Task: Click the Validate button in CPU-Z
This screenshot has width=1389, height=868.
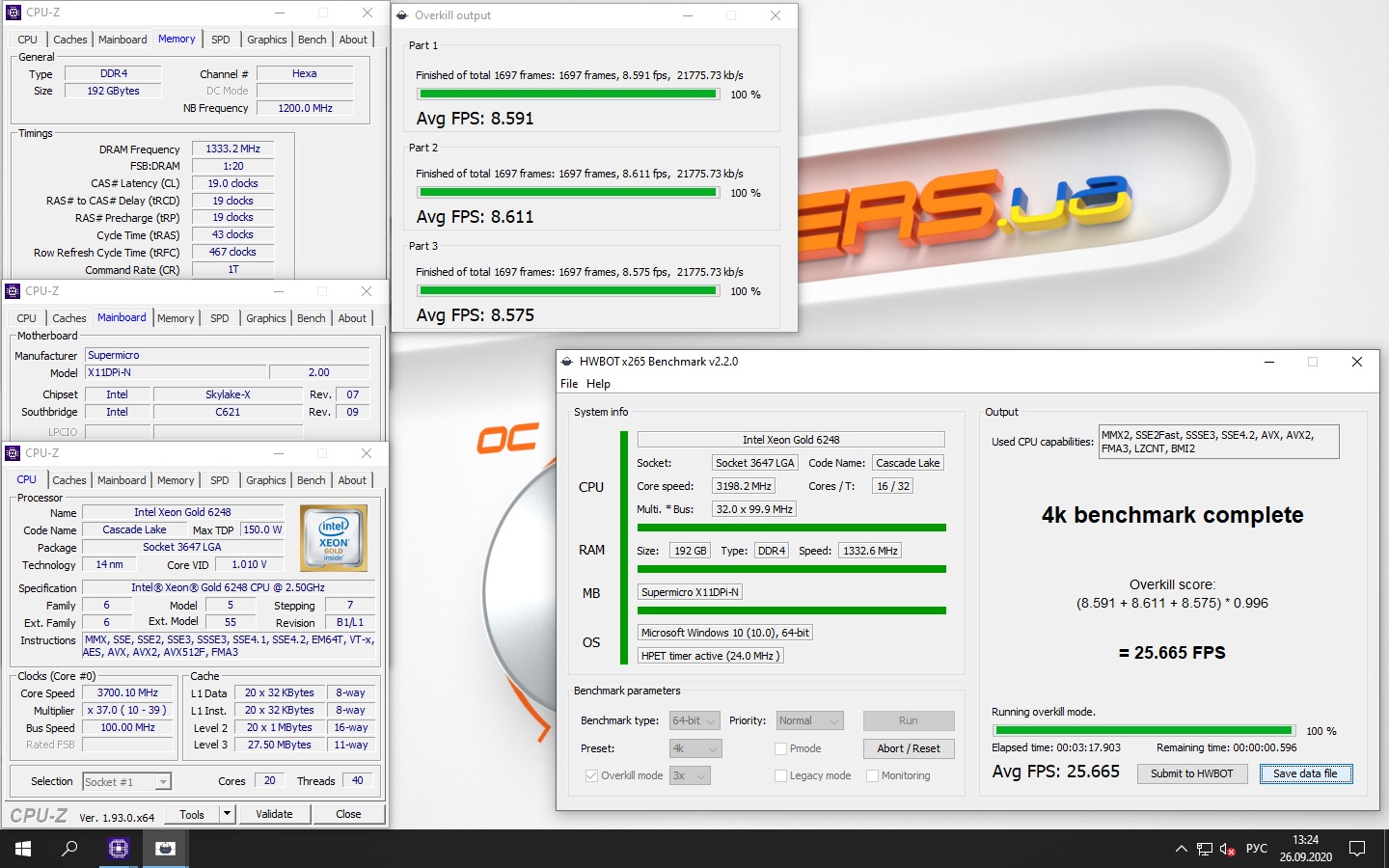Action: point(274,814)
